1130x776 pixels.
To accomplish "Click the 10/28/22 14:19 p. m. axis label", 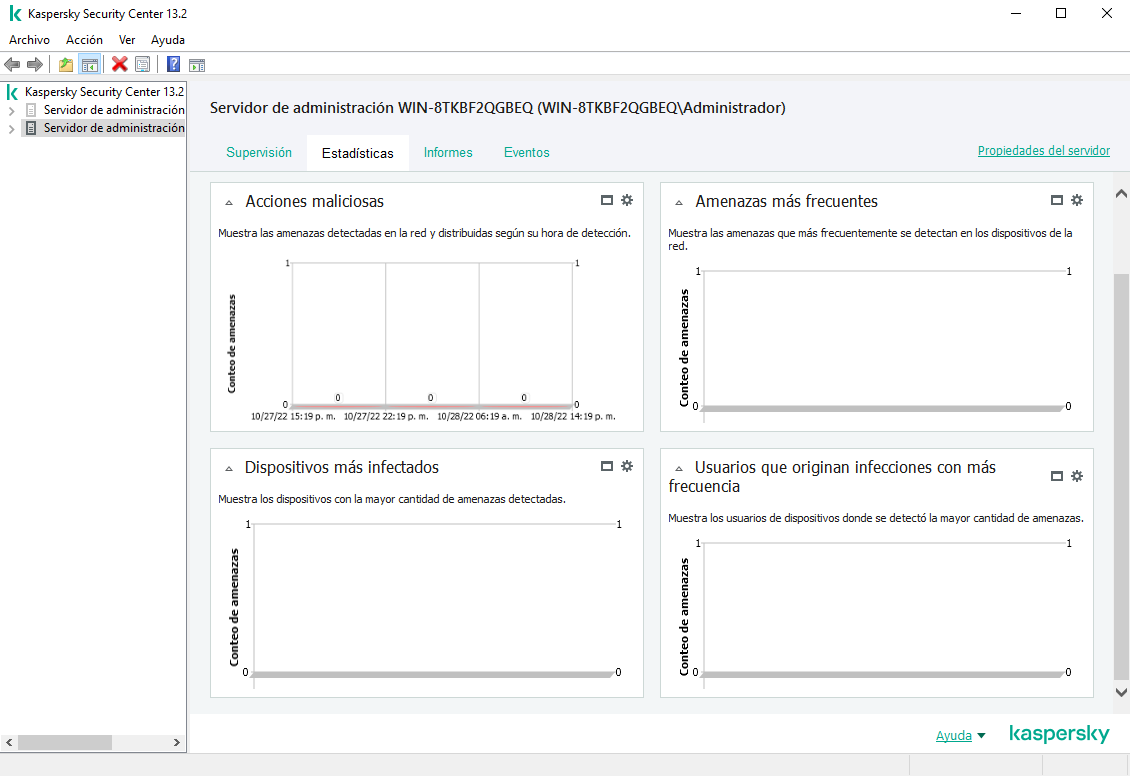I will click(x=573, y=416).
